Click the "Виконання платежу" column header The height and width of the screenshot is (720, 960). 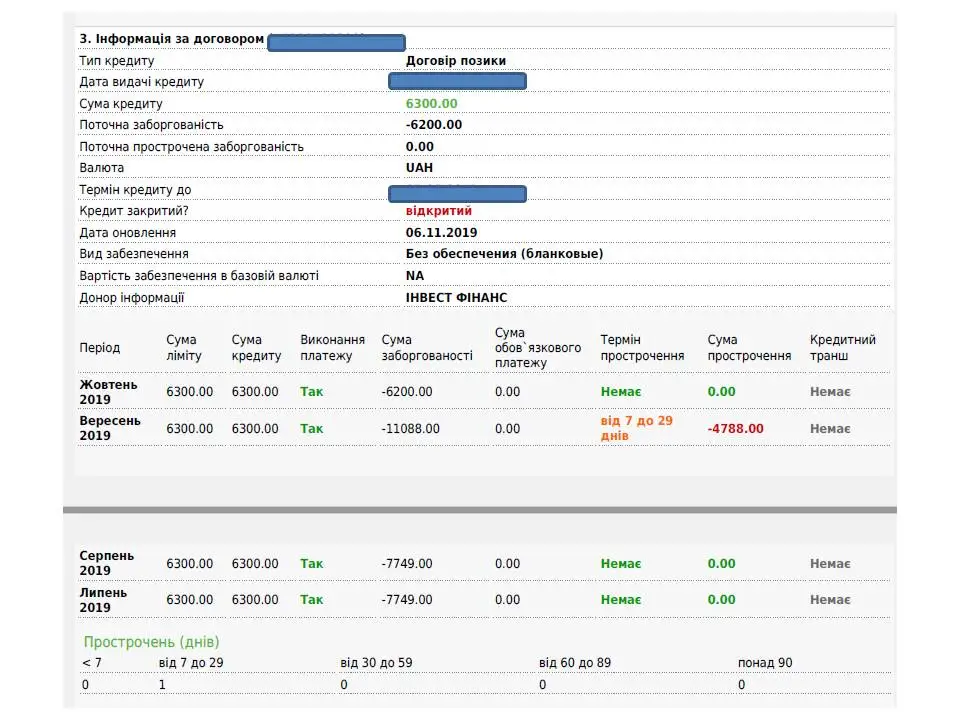pyautogui.click(x=332, y=348)
